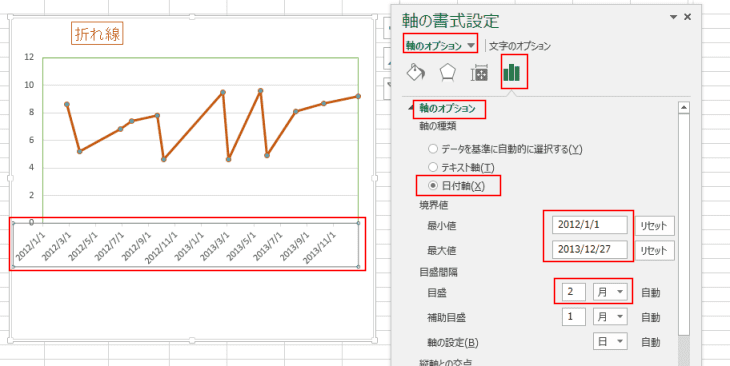The height and width of the screenshot is (366, 730).
Task: Select テキスト軸 radio button
Action: point(433,167)
